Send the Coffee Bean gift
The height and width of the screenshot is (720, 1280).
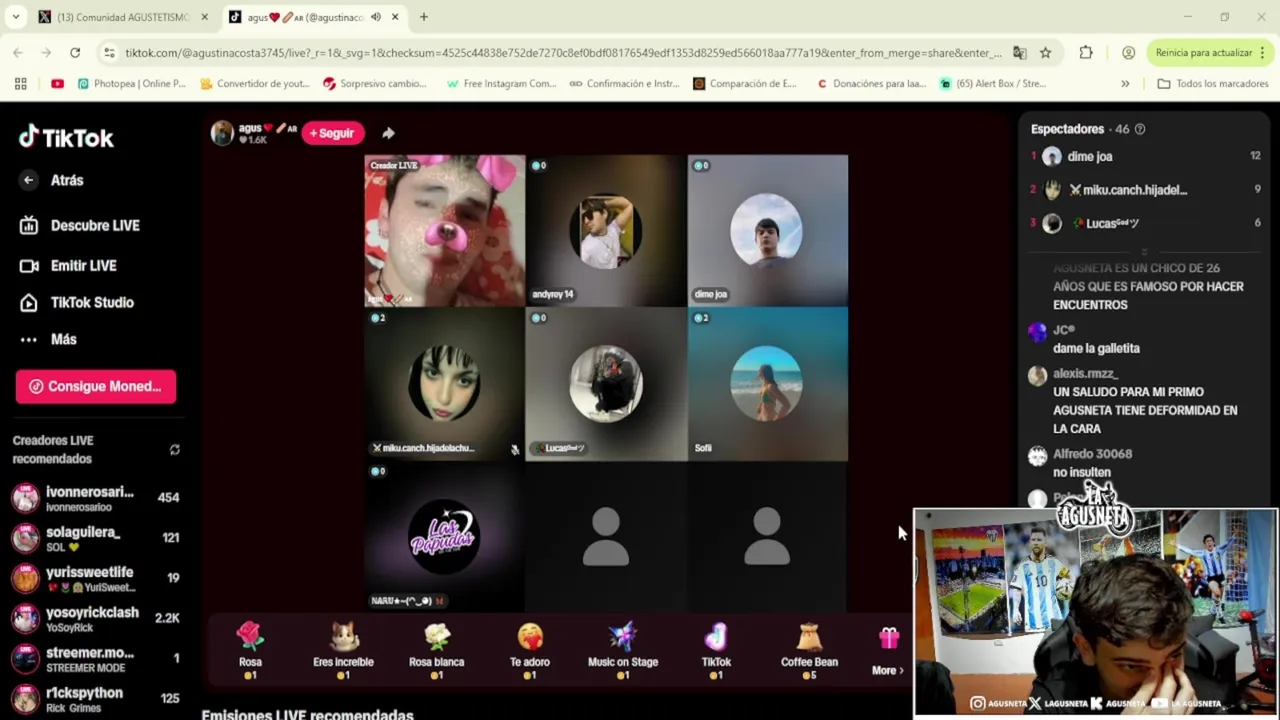point(809,651)
